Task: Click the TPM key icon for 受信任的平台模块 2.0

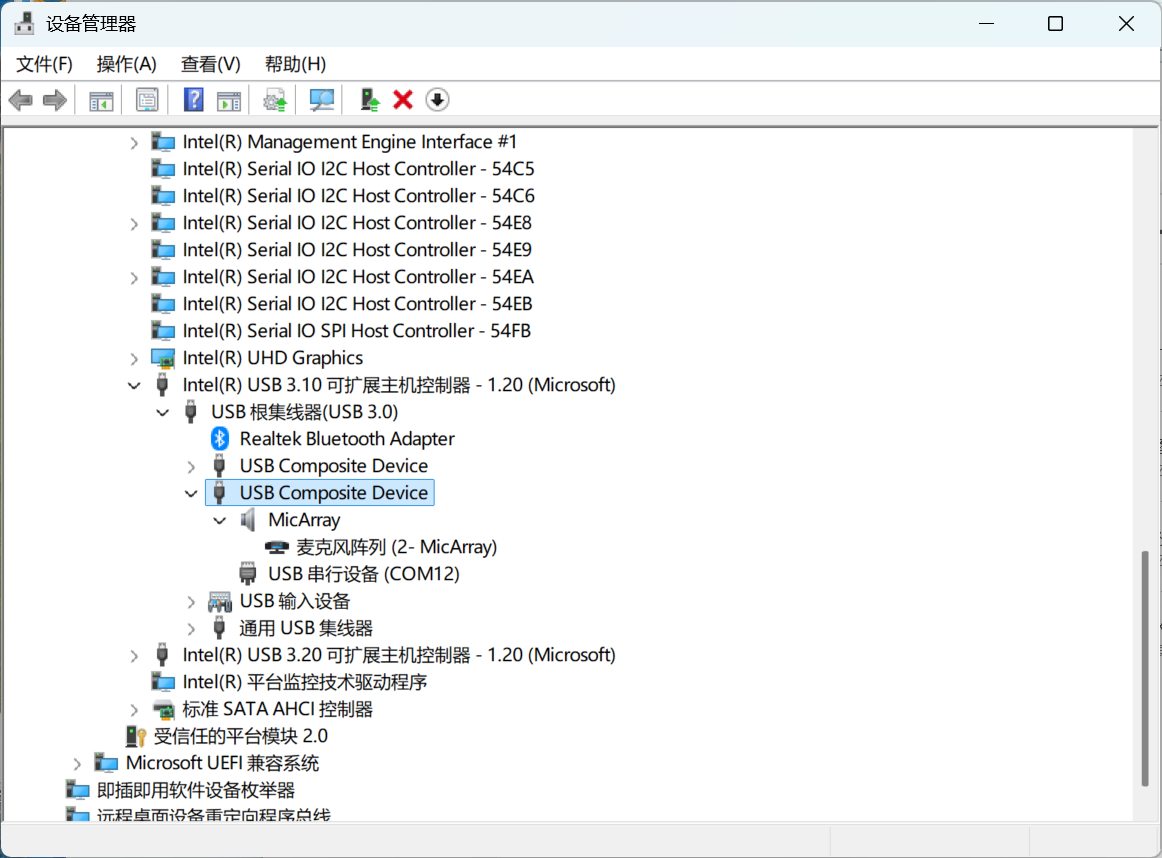Action: tap(135, 736)
